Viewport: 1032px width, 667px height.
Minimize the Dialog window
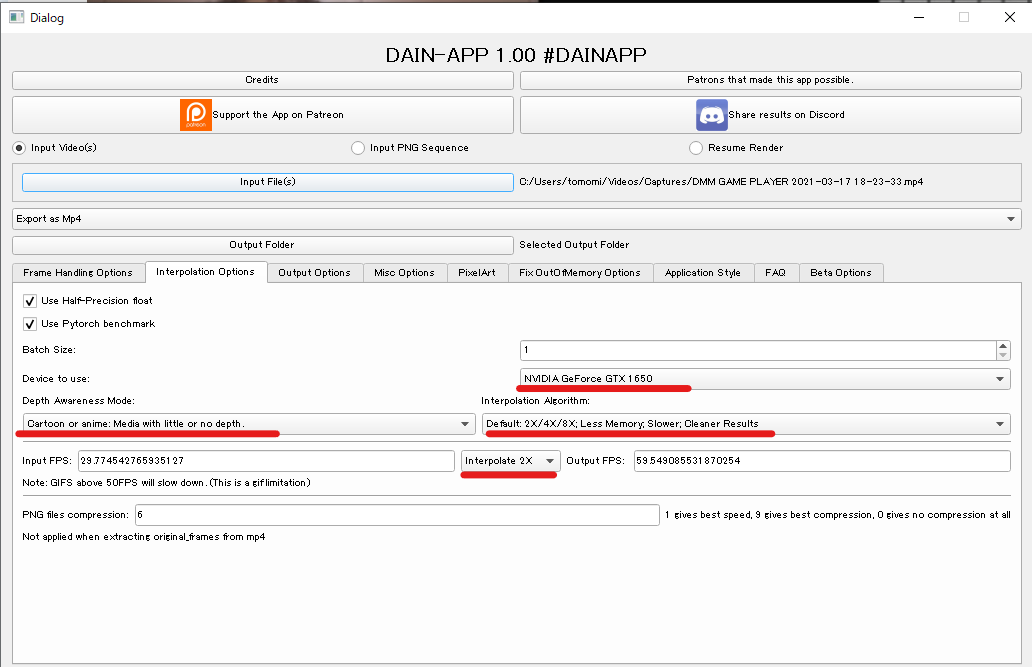tap(919, 17)
